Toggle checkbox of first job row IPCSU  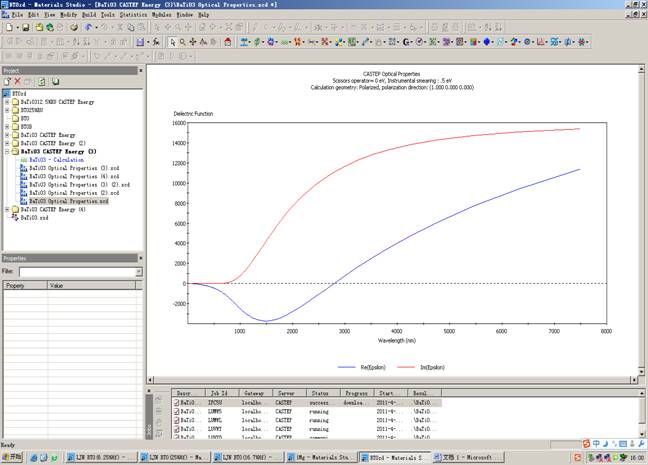[x=178, y=402]
